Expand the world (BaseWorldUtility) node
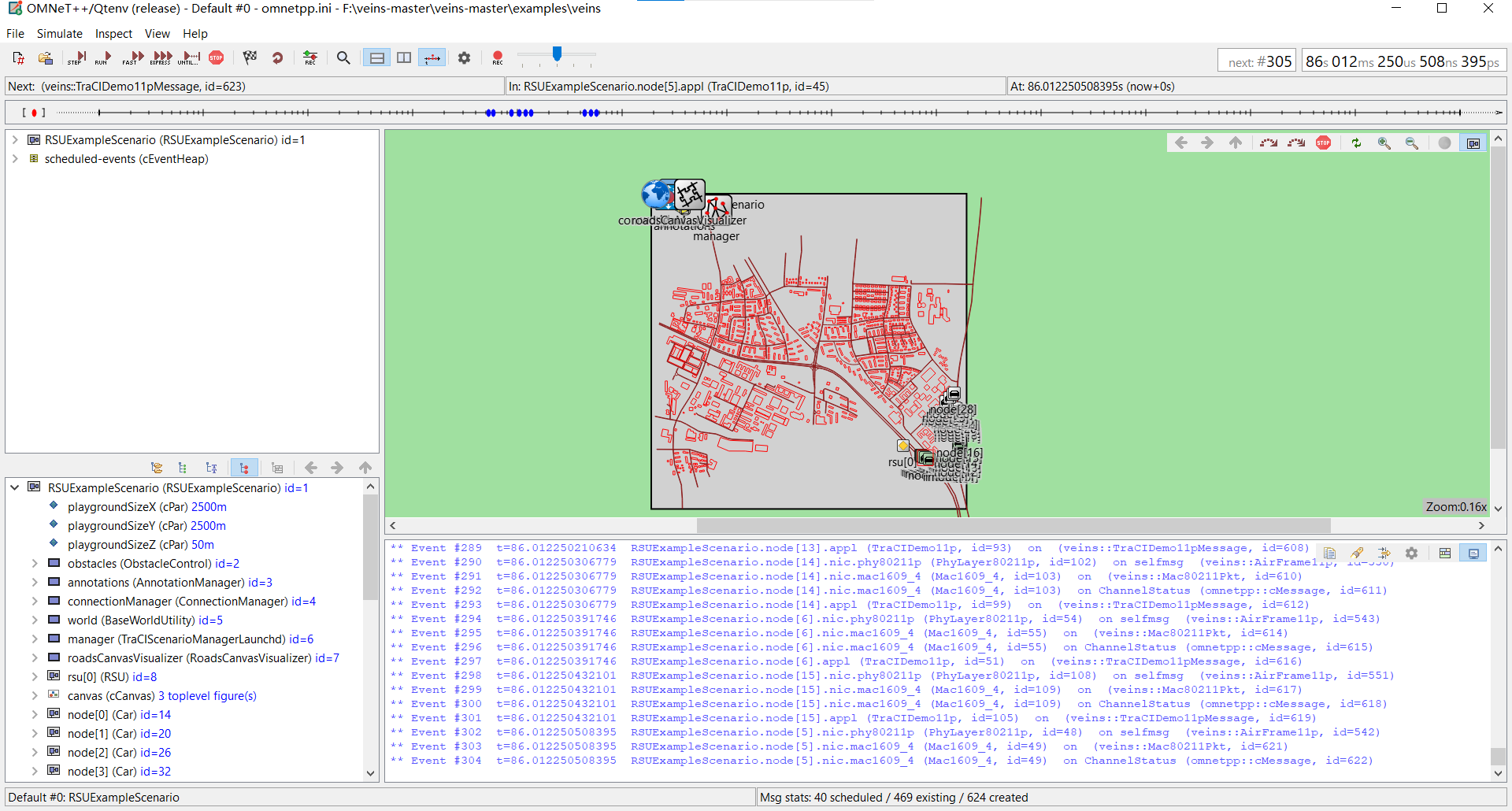Screen dimensions: 1512x811 (35, 620)
